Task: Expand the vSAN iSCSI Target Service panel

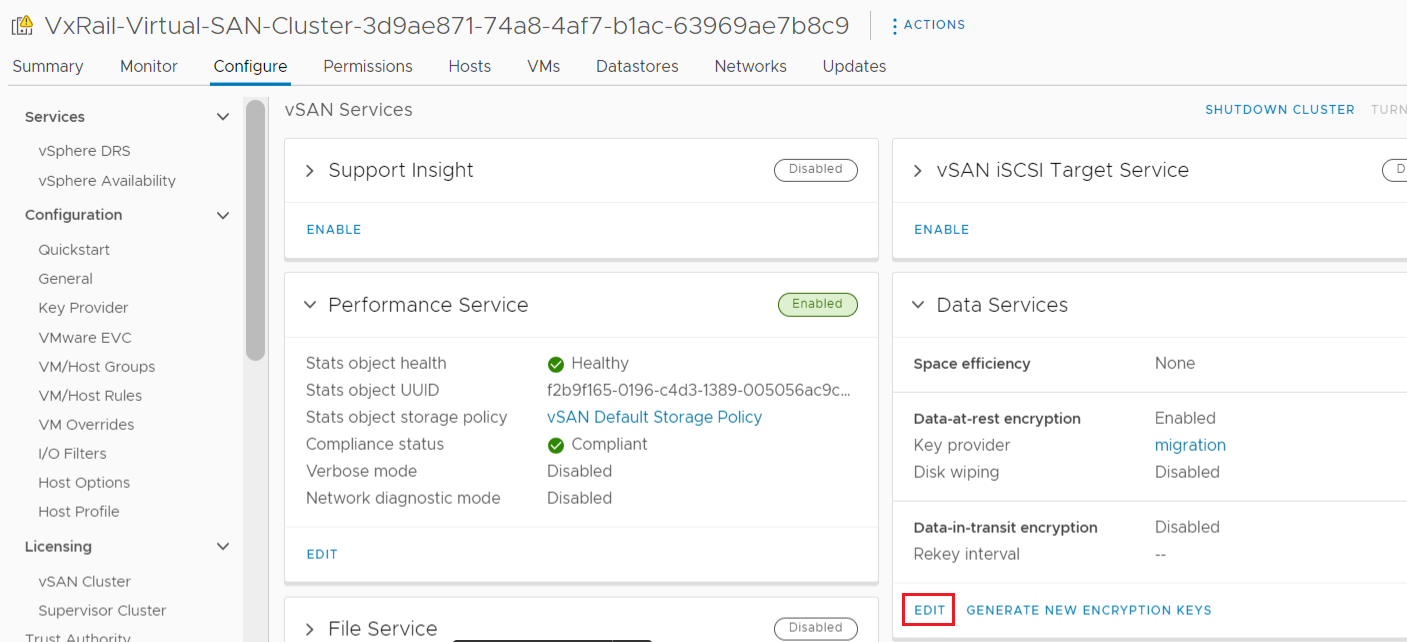Action: (x=917, y=170)
